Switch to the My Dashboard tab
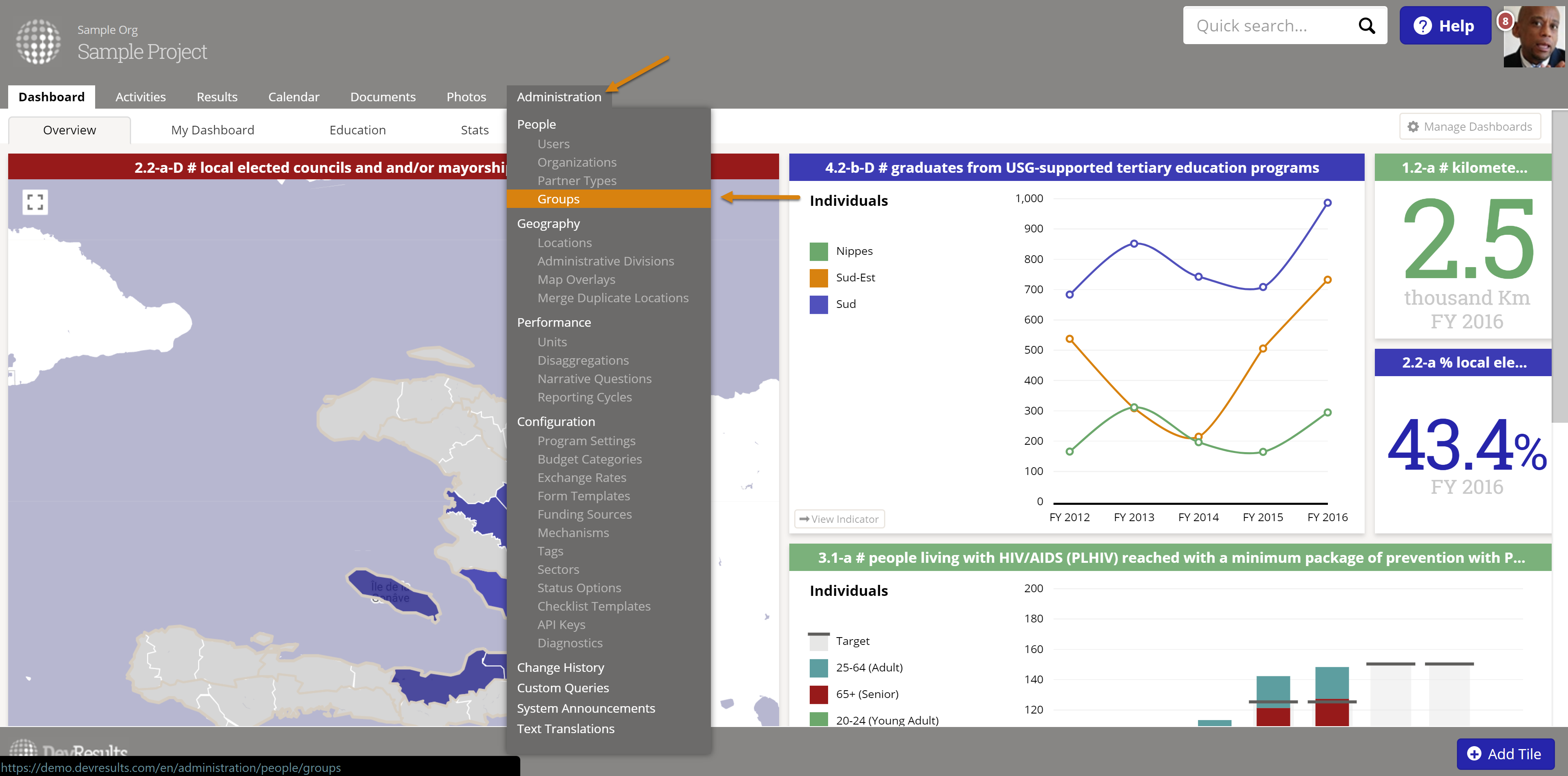This screenshot has height=776, width=1568. (212, 129)
